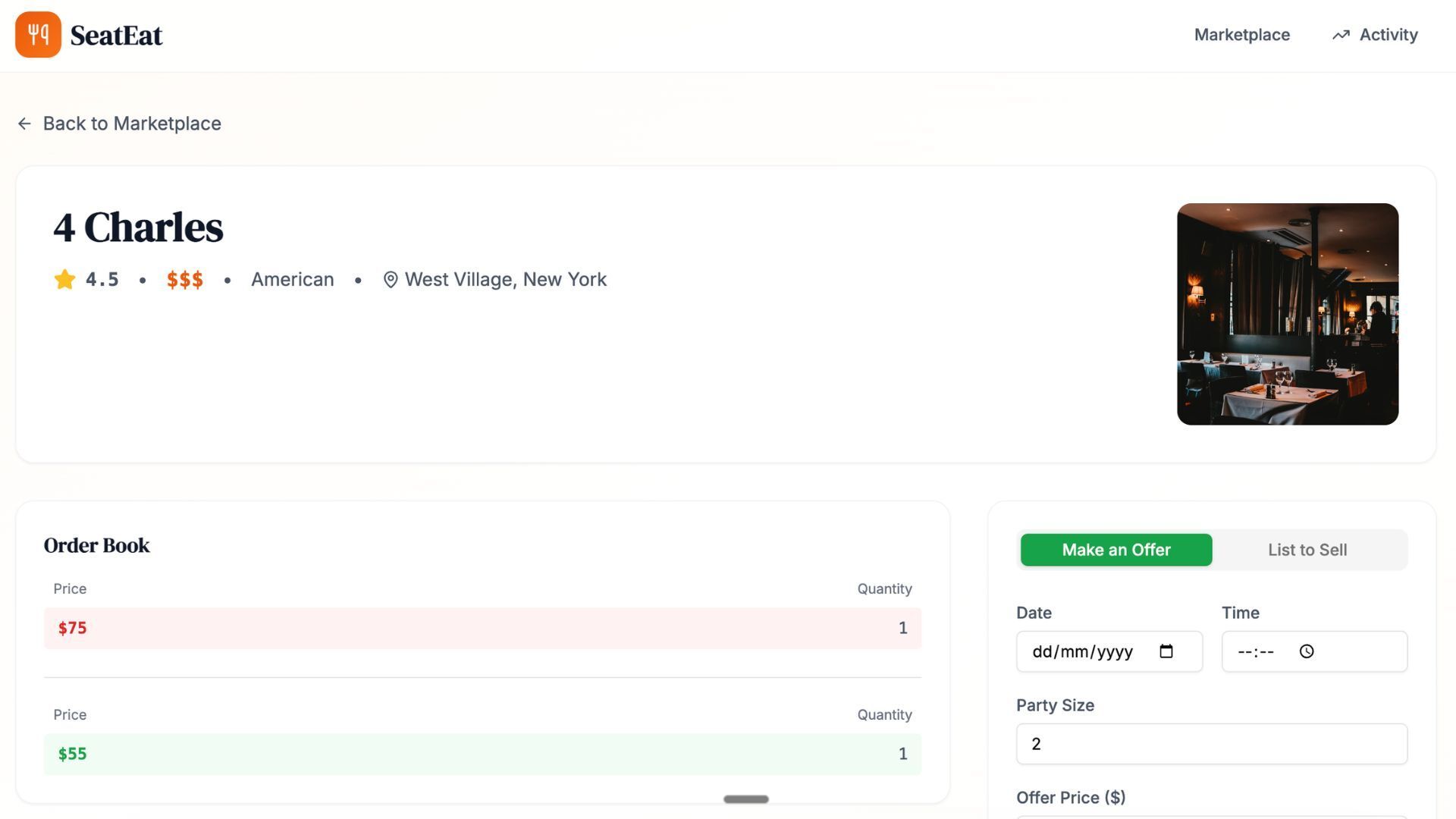Click the yellow rating star icon
Viewport: 1456px width, 819px height.
64,280
